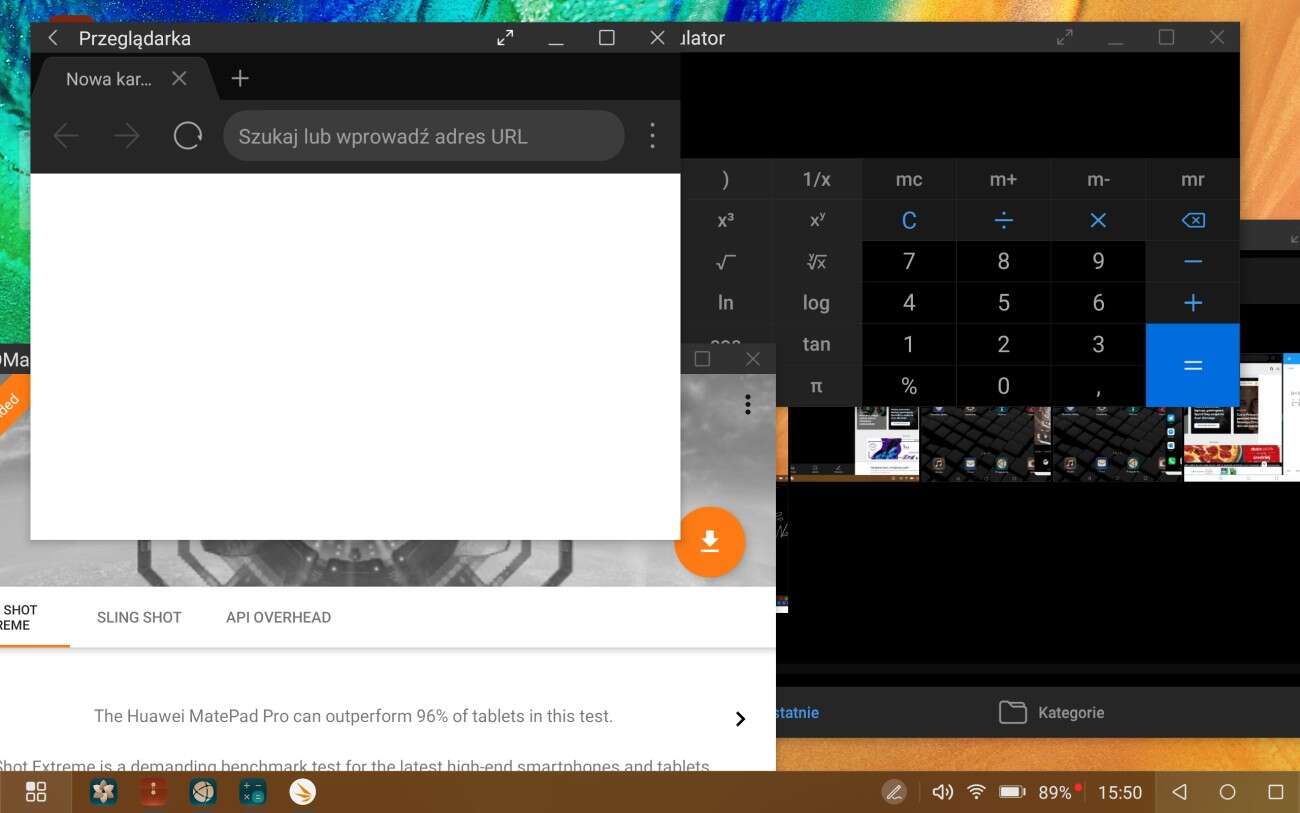Tap the backspace key on the Calculator
This screenshot has width=1300, height=813.
tap(1192, 220)
